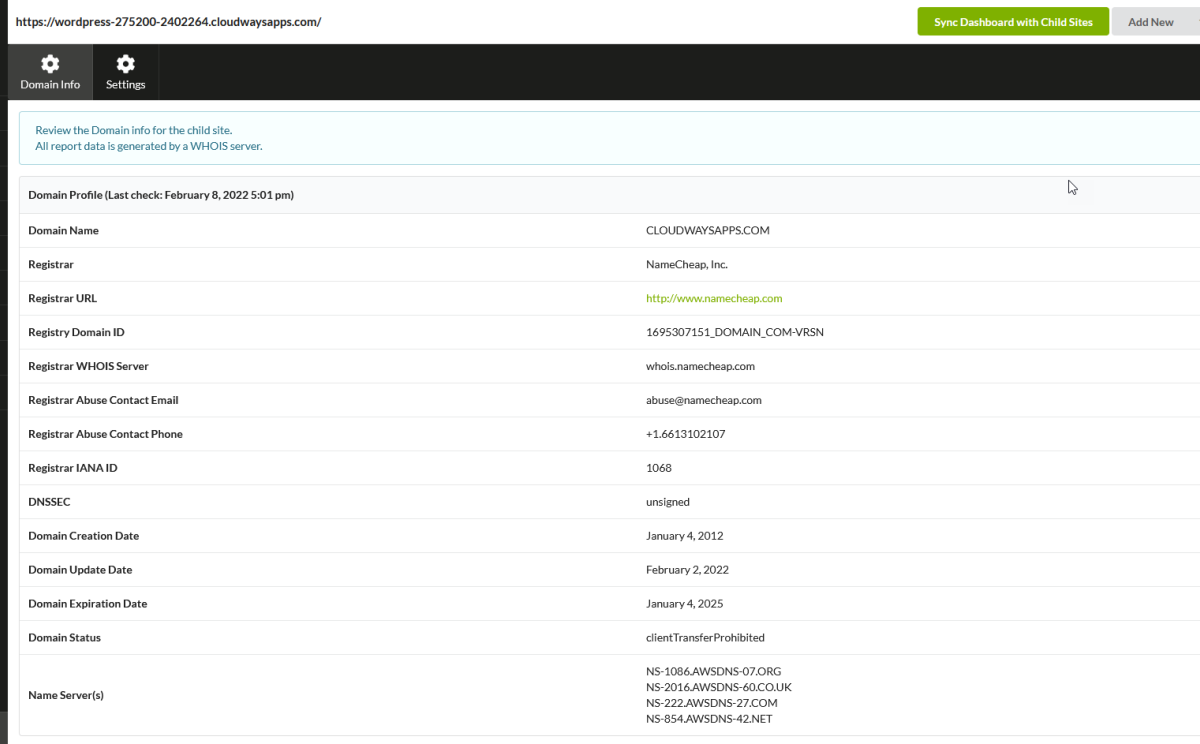Click the Domain Info gear icon

[49, 64]
